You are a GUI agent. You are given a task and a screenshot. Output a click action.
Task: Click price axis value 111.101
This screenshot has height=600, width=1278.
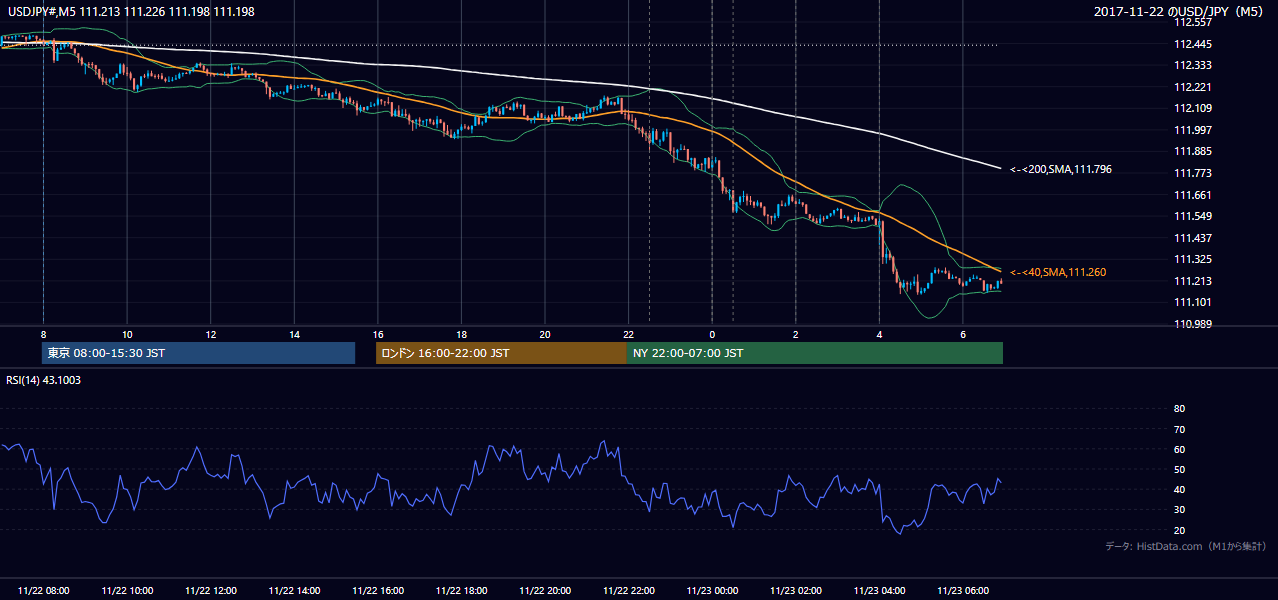(1192, 303)
